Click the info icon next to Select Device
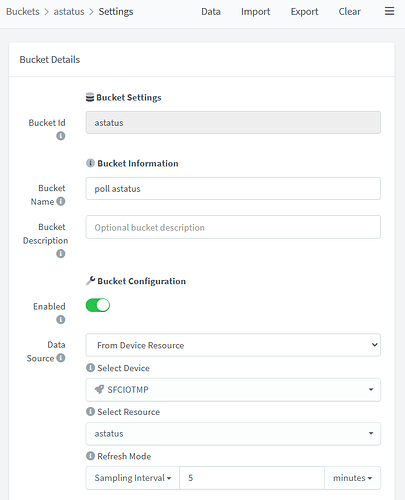The height and width of the screenshot is (500, 405). 90,368
